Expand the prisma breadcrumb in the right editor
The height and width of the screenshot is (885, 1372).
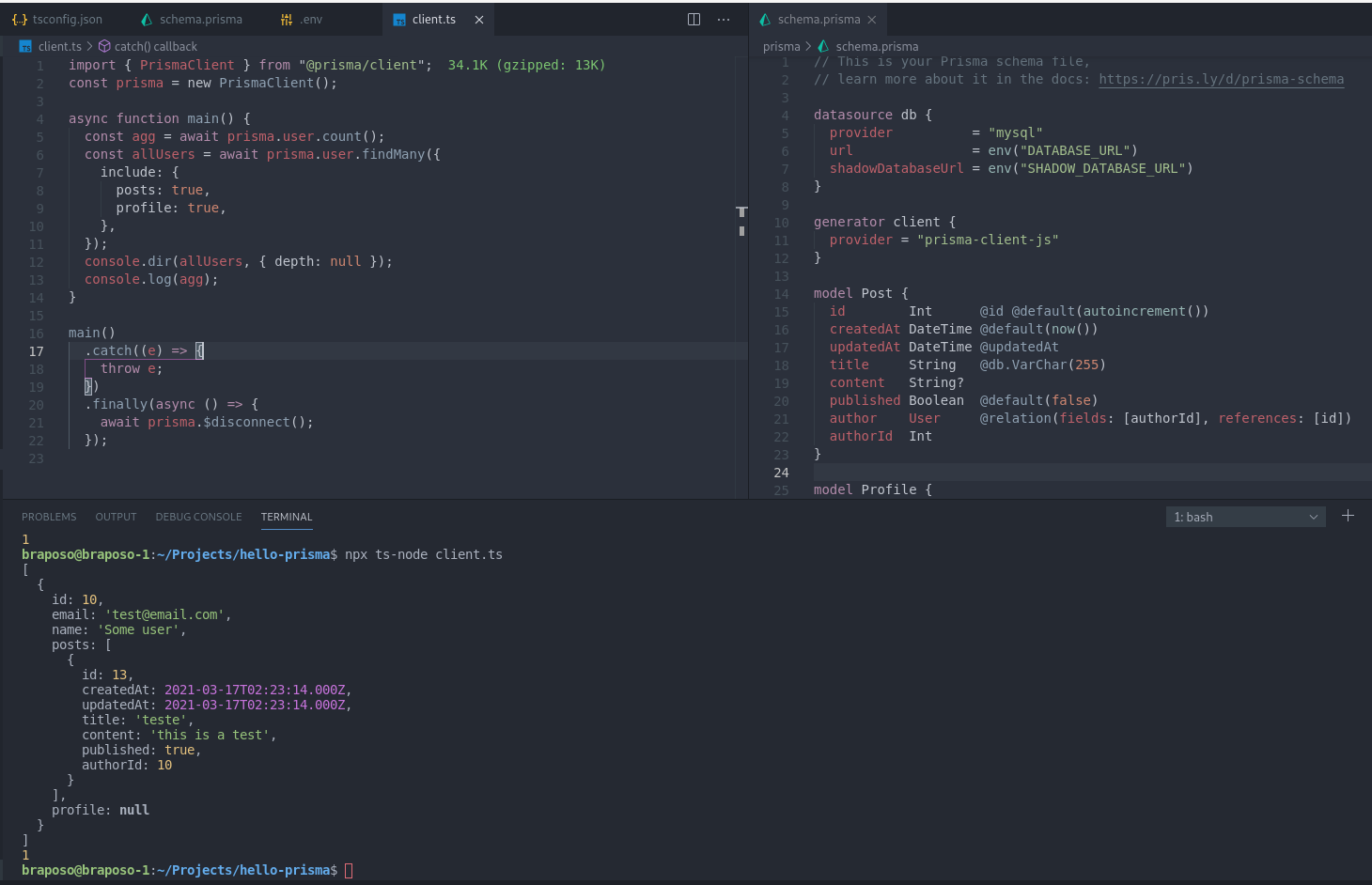[x=781, y=45]
